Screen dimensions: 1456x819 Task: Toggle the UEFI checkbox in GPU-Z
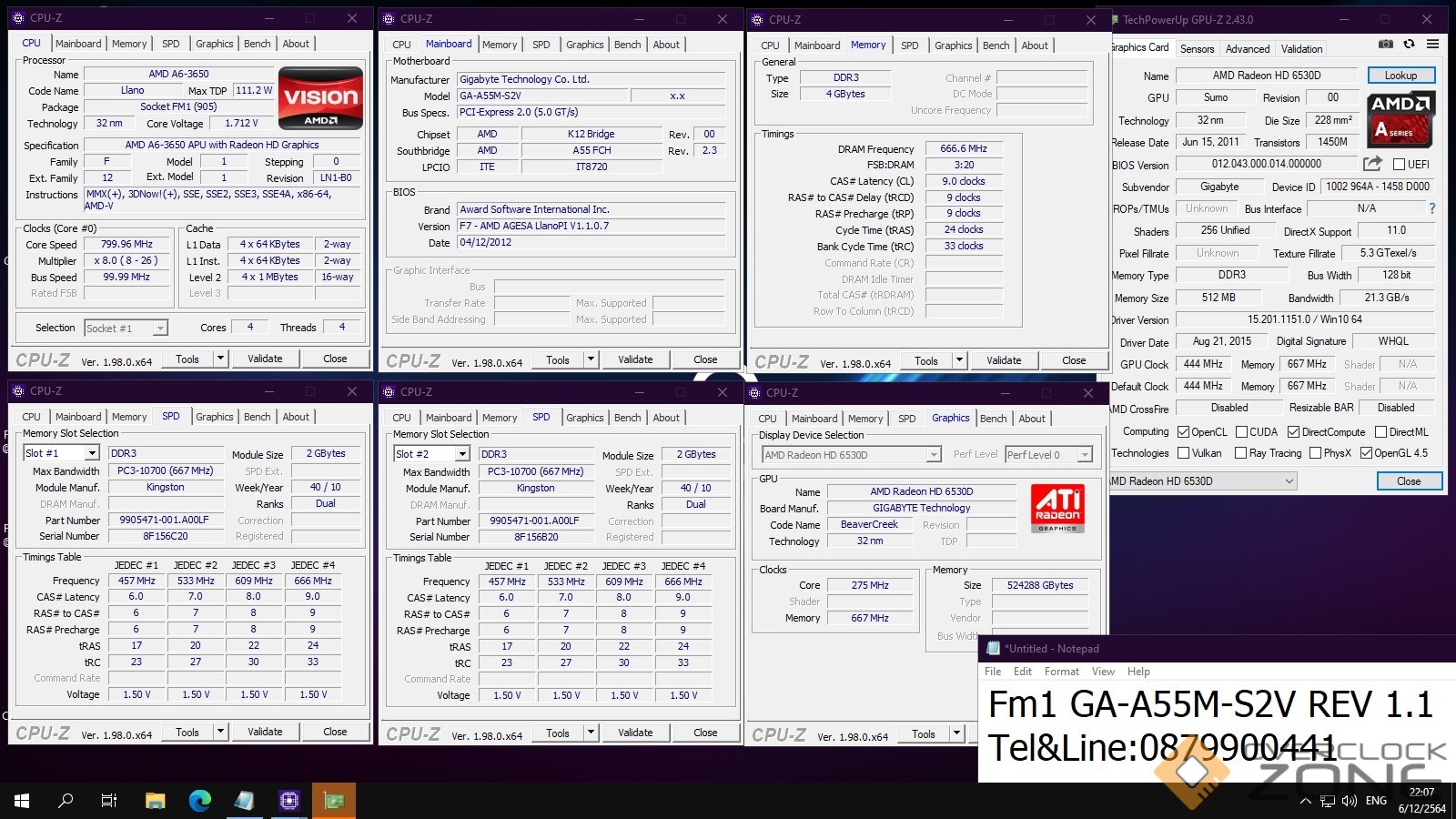[x=1400, y=165]
